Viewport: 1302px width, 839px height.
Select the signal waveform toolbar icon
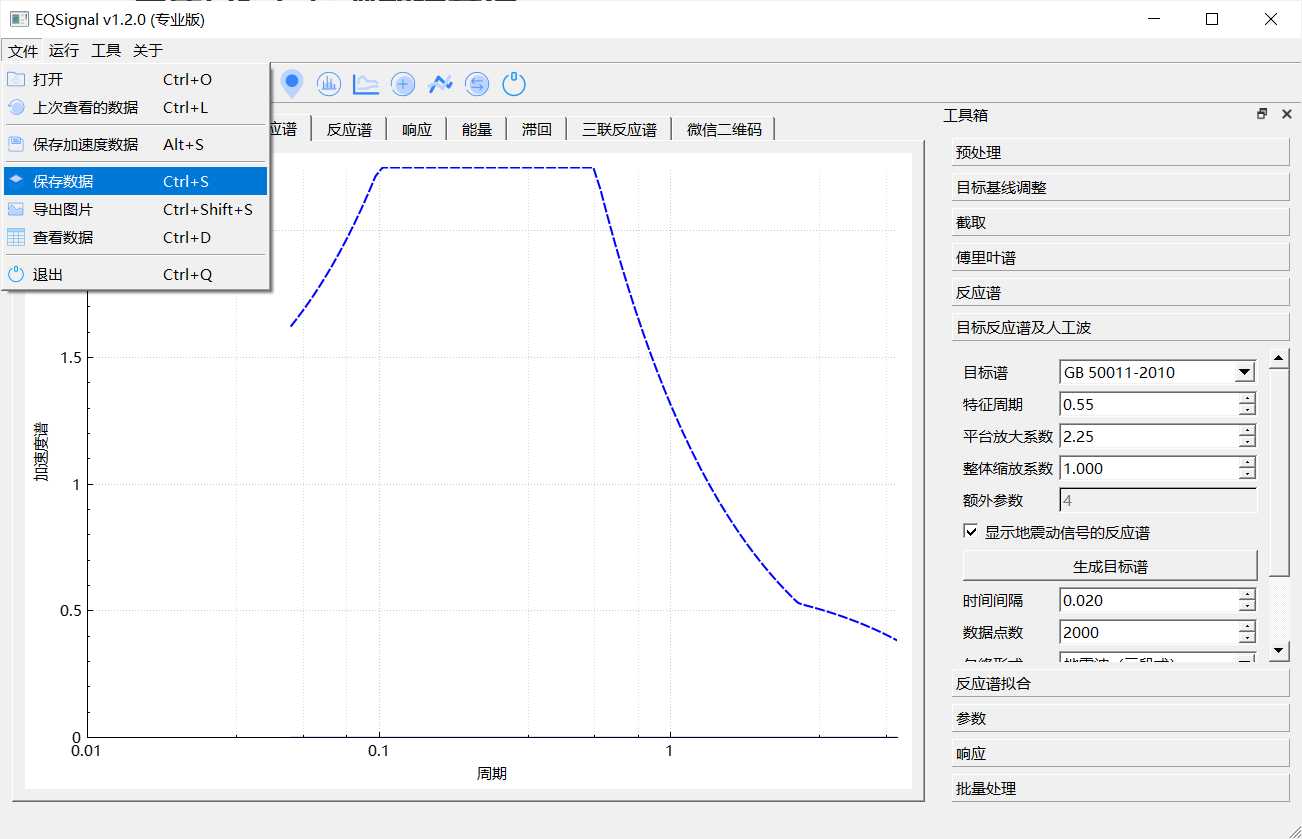(x=440, y=84)
